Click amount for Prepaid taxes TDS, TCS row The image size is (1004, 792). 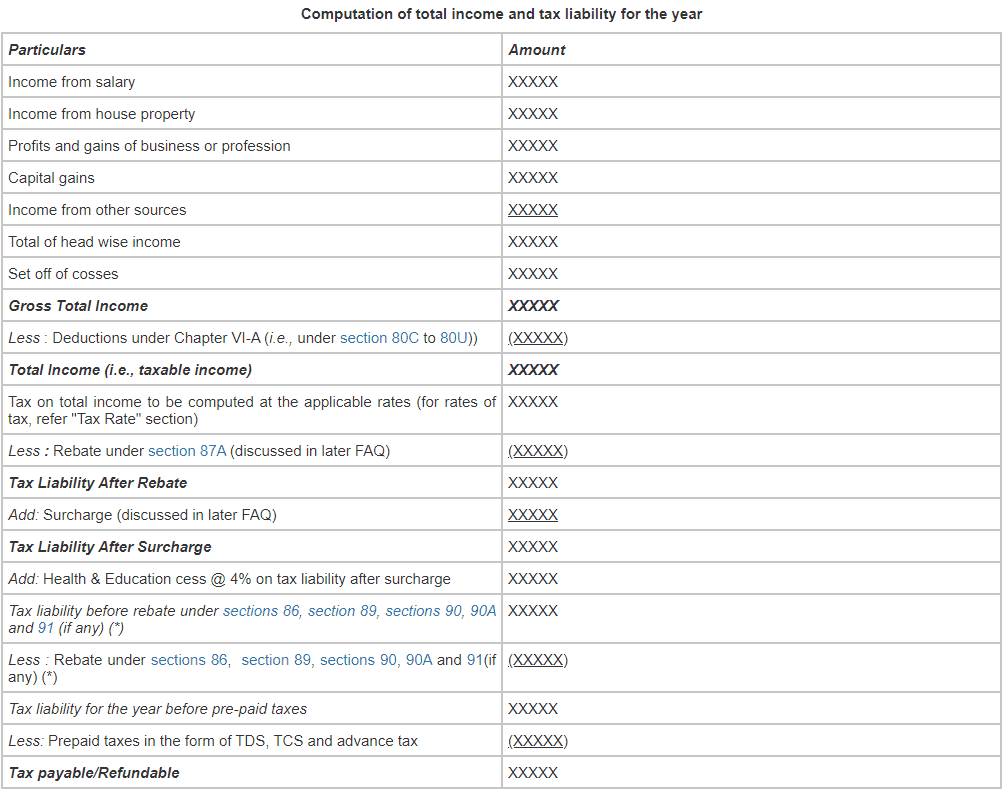[537, 741]
